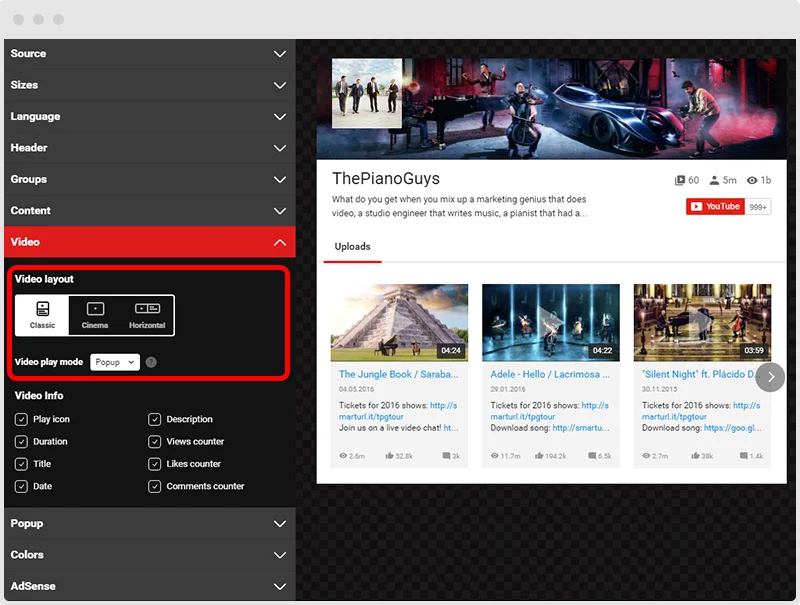
Task: Expand the Popup section
Action: pos(149,523)
